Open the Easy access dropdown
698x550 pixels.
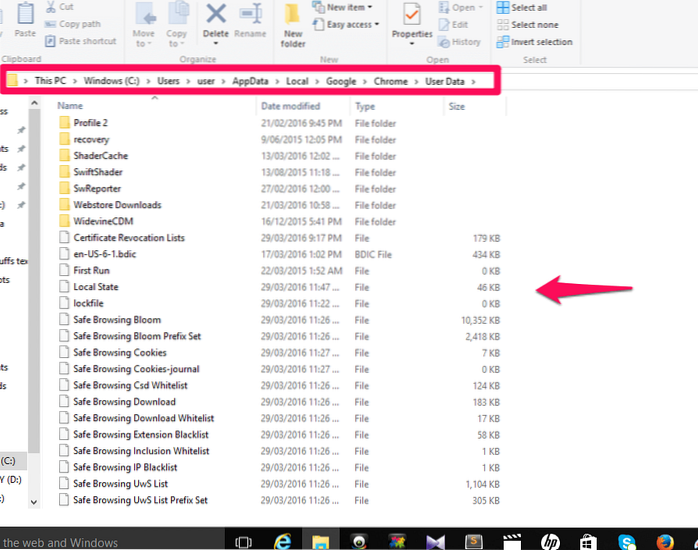pos(346,24)
